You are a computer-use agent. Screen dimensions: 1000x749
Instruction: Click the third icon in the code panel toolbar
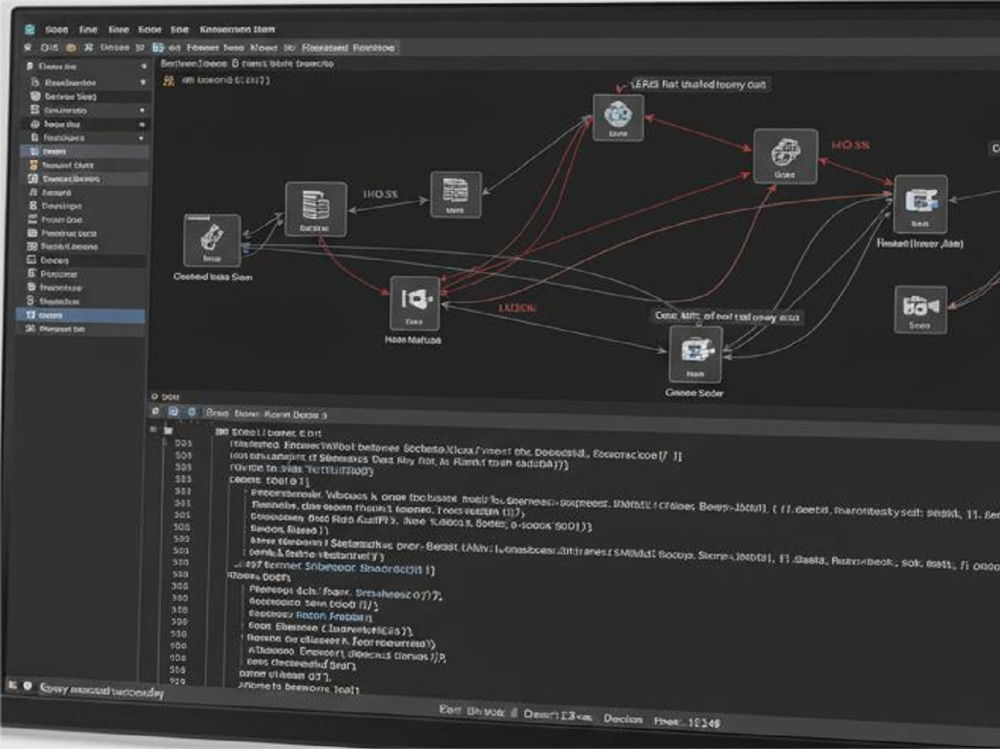pyautogui.click(x=191, y=412)
